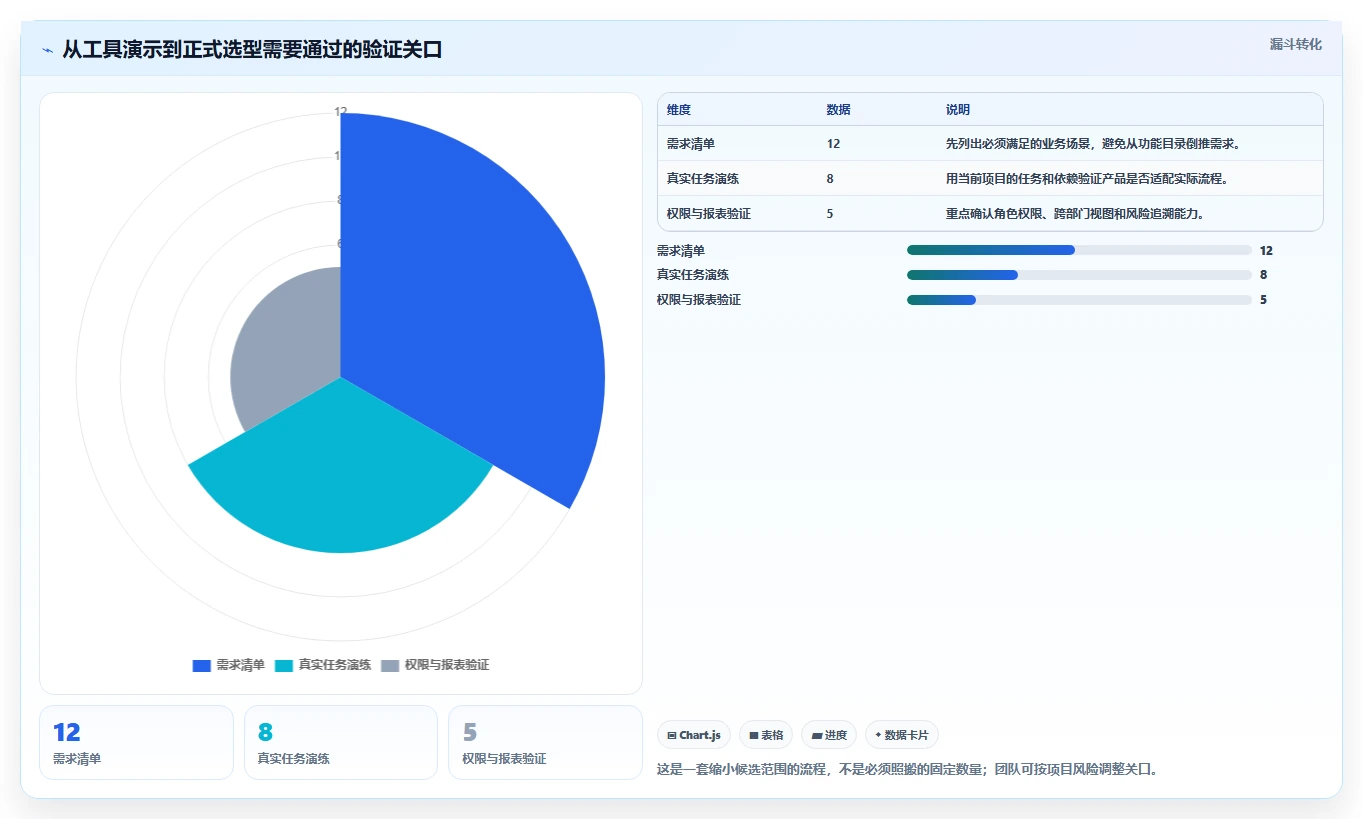Click the 数据 column header
The height and width of the screenshot is (819, 1363).
(x=839, y=110)
